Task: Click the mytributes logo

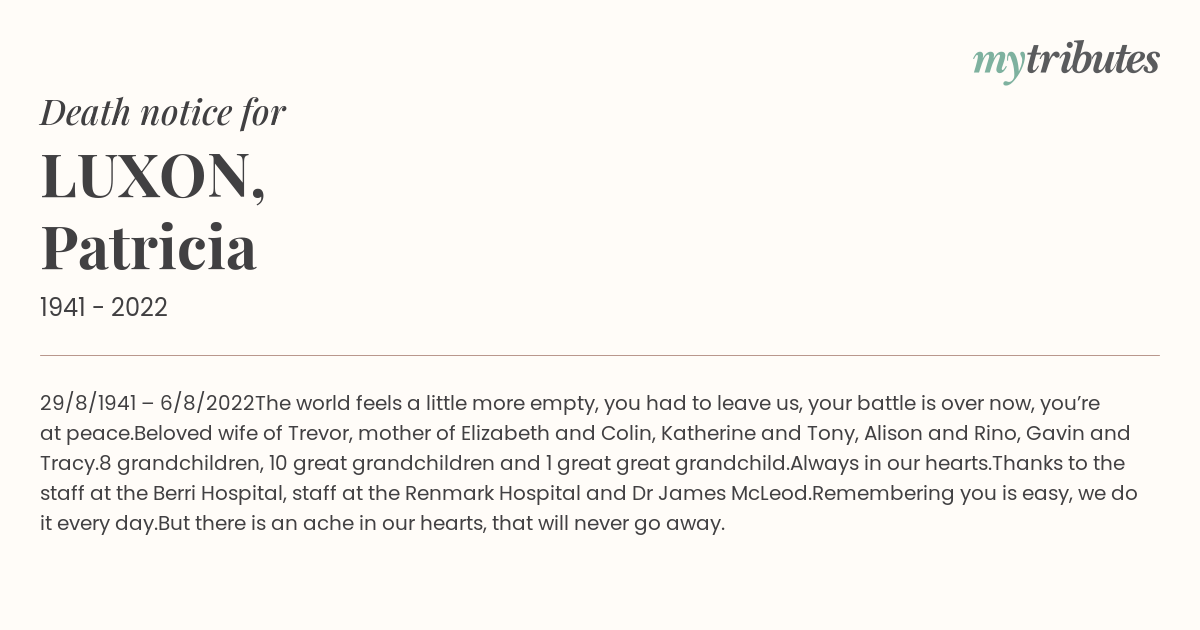Action: point(1066,61)
